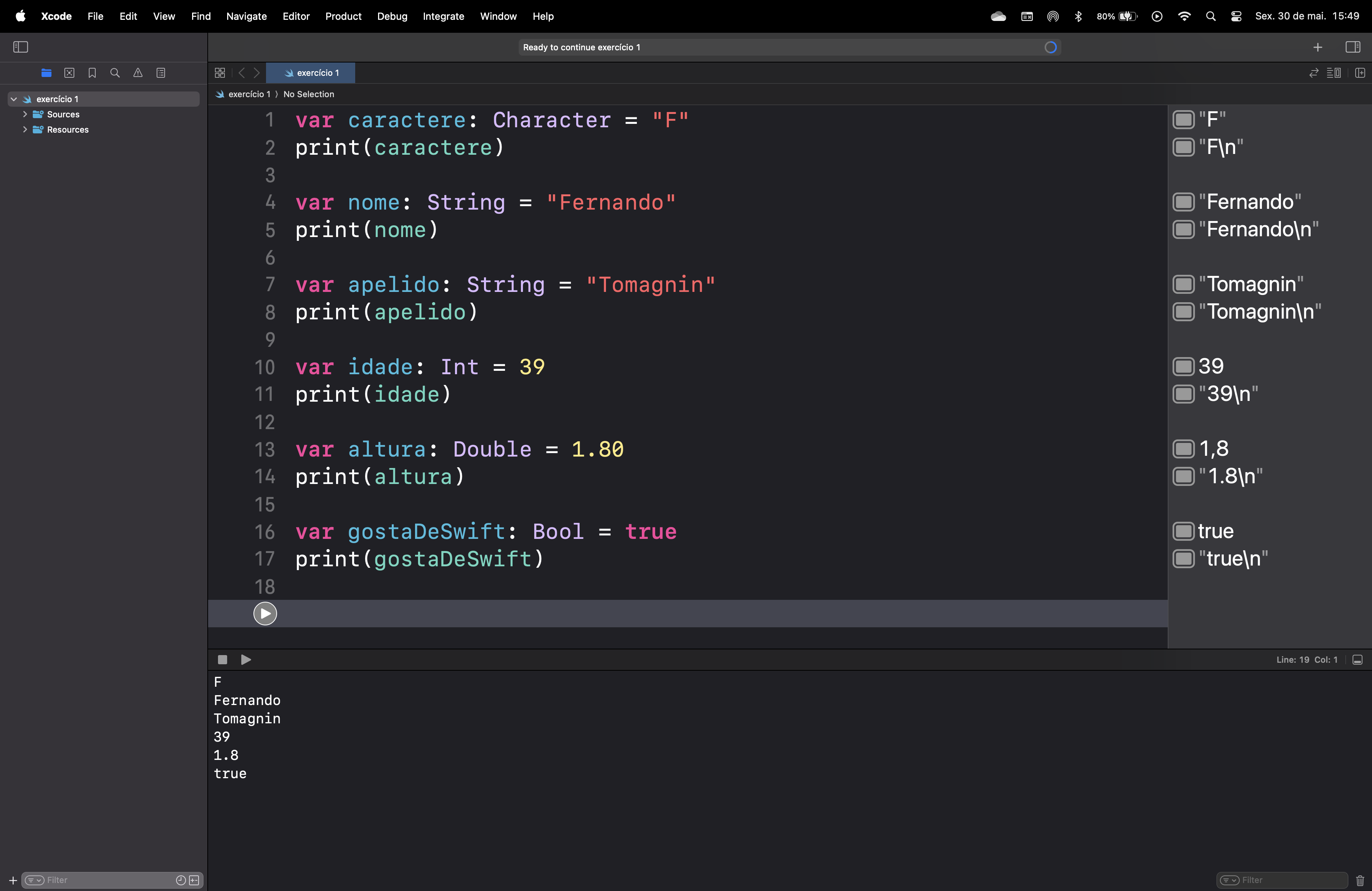Show inline result for "Fernando\n"

pos(1183,230)
